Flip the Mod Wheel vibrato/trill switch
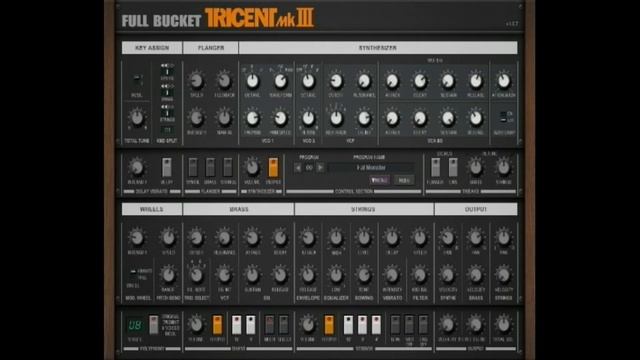This screenshot has height=360, width=640. (133, 274)
